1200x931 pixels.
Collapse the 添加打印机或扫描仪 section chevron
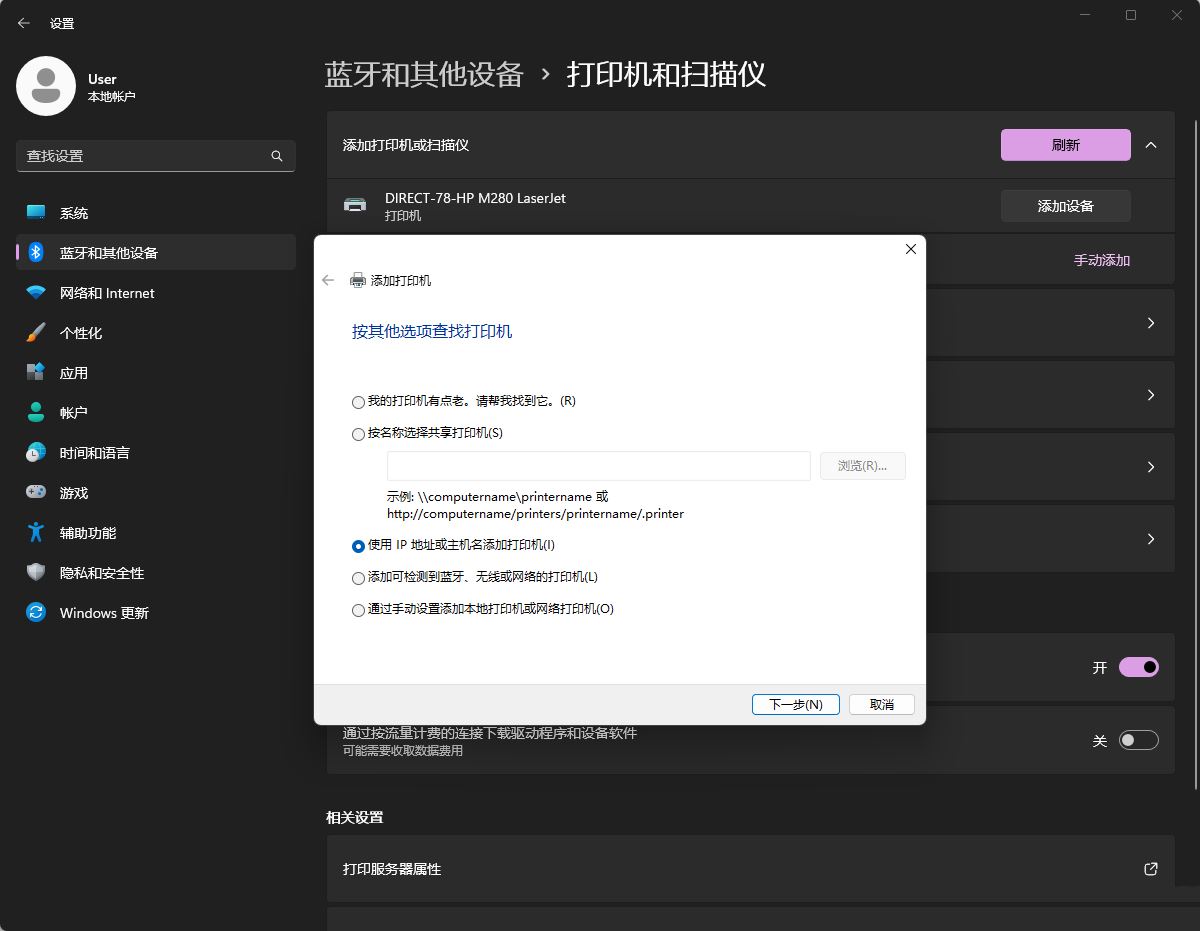click(x=1152, y=144)
